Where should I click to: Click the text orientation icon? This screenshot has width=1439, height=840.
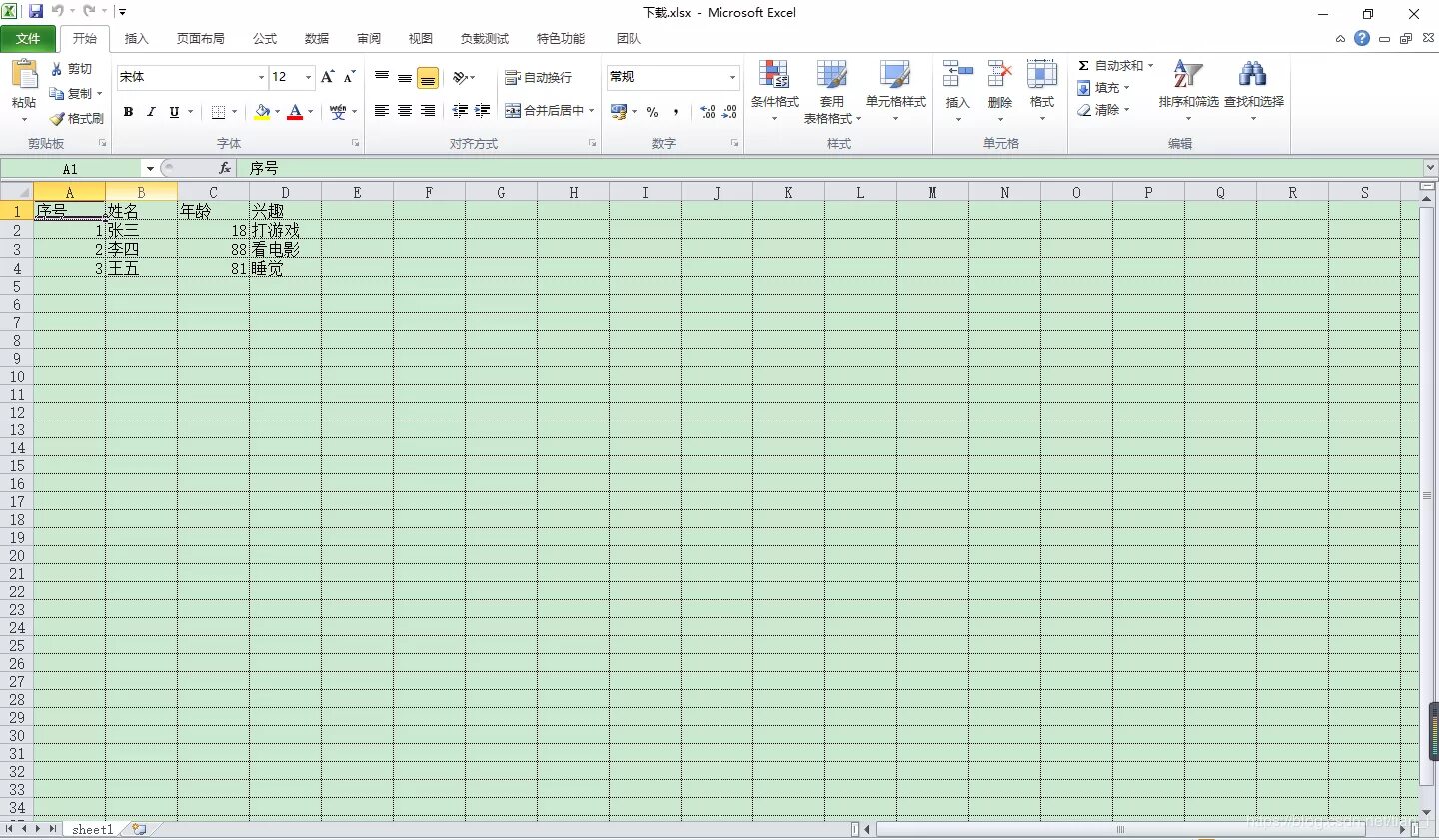[460, 77]
